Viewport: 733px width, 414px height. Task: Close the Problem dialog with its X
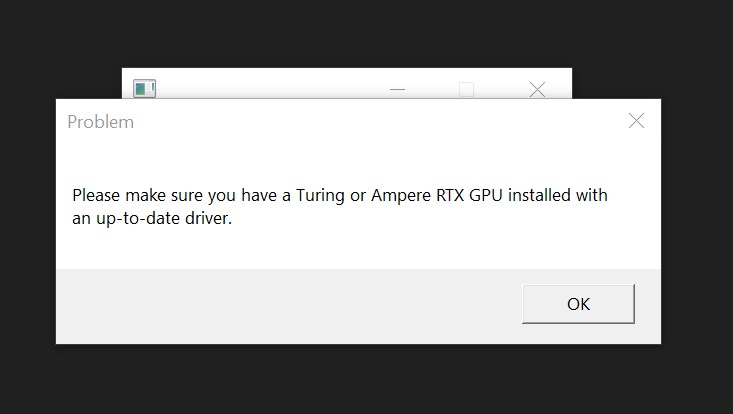tap(636, 121)
